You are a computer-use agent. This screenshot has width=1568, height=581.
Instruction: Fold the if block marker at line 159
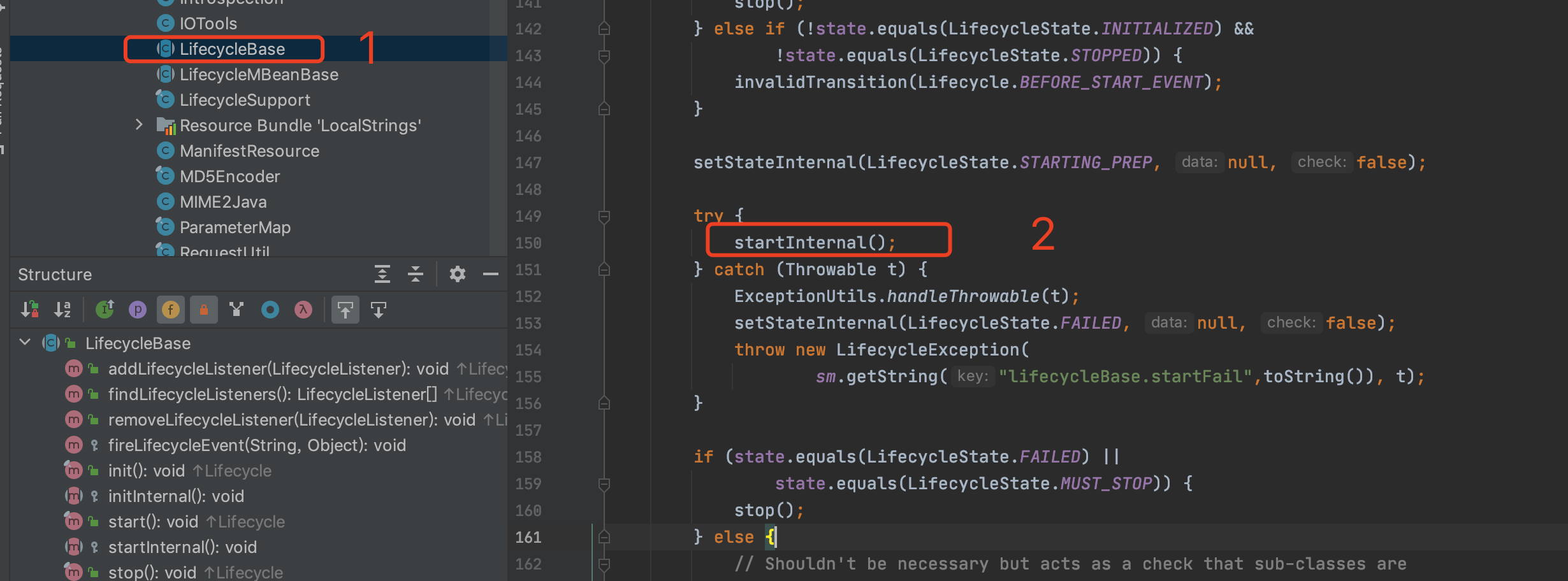click(604, 484)
